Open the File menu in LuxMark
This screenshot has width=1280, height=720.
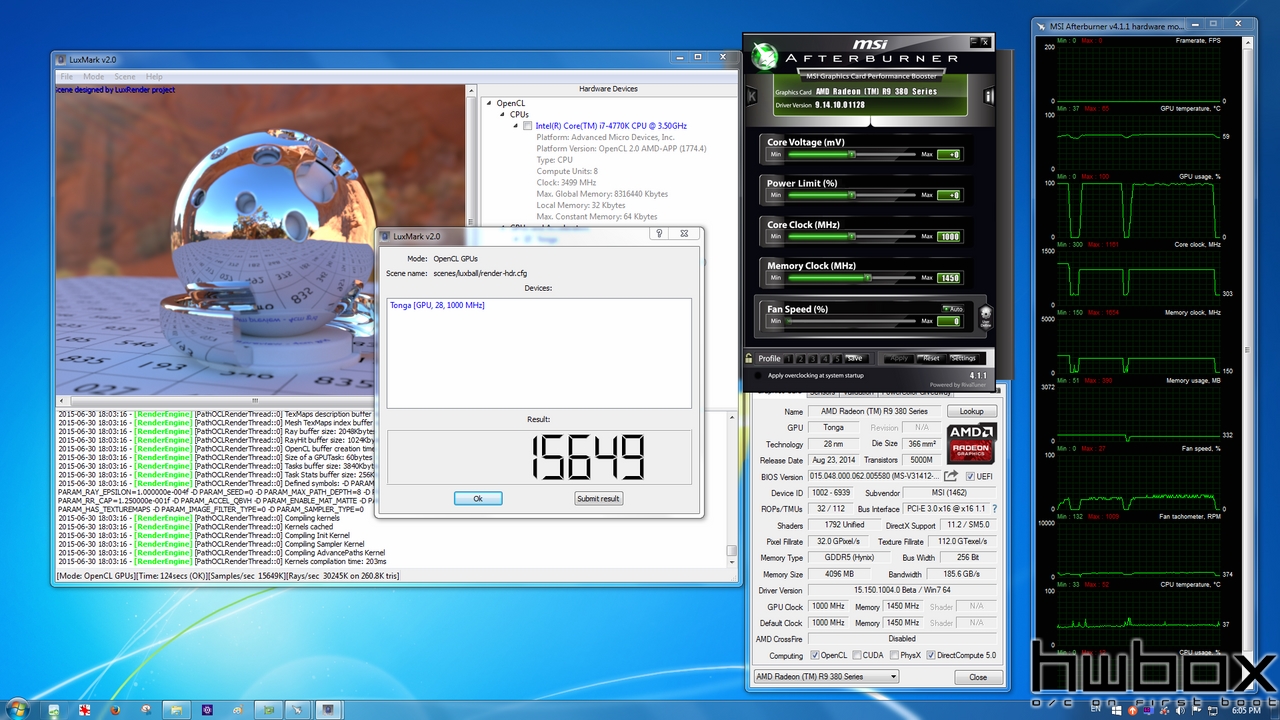click(x=67, y=77)
